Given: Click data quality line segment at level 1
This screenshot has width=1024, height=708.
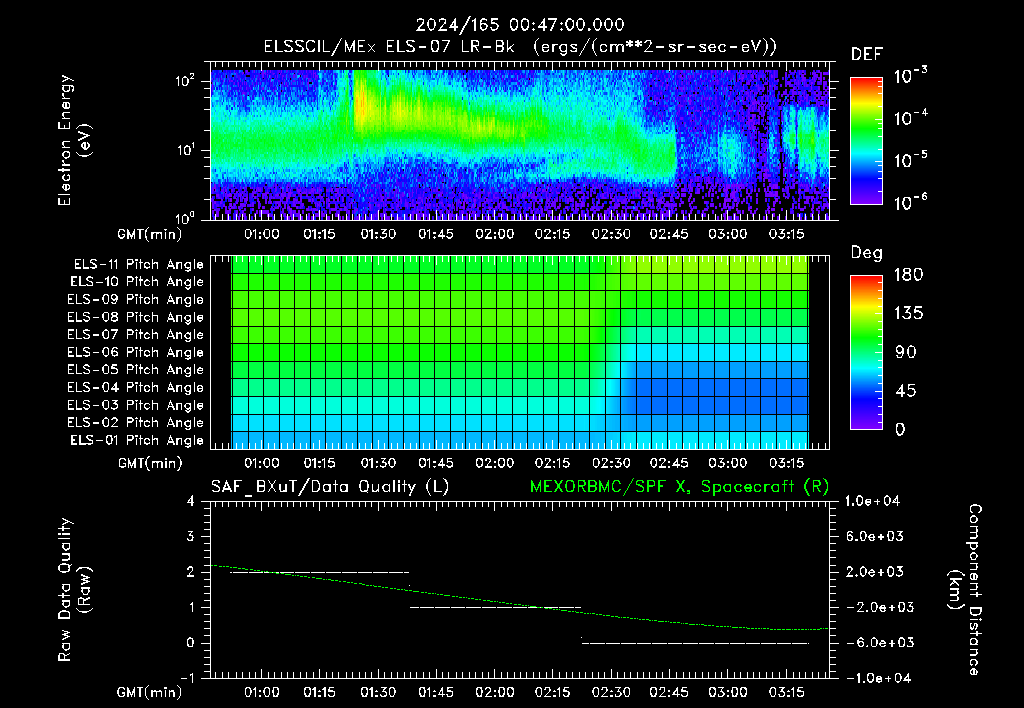Looking at the screenshot, I should 495,607.
